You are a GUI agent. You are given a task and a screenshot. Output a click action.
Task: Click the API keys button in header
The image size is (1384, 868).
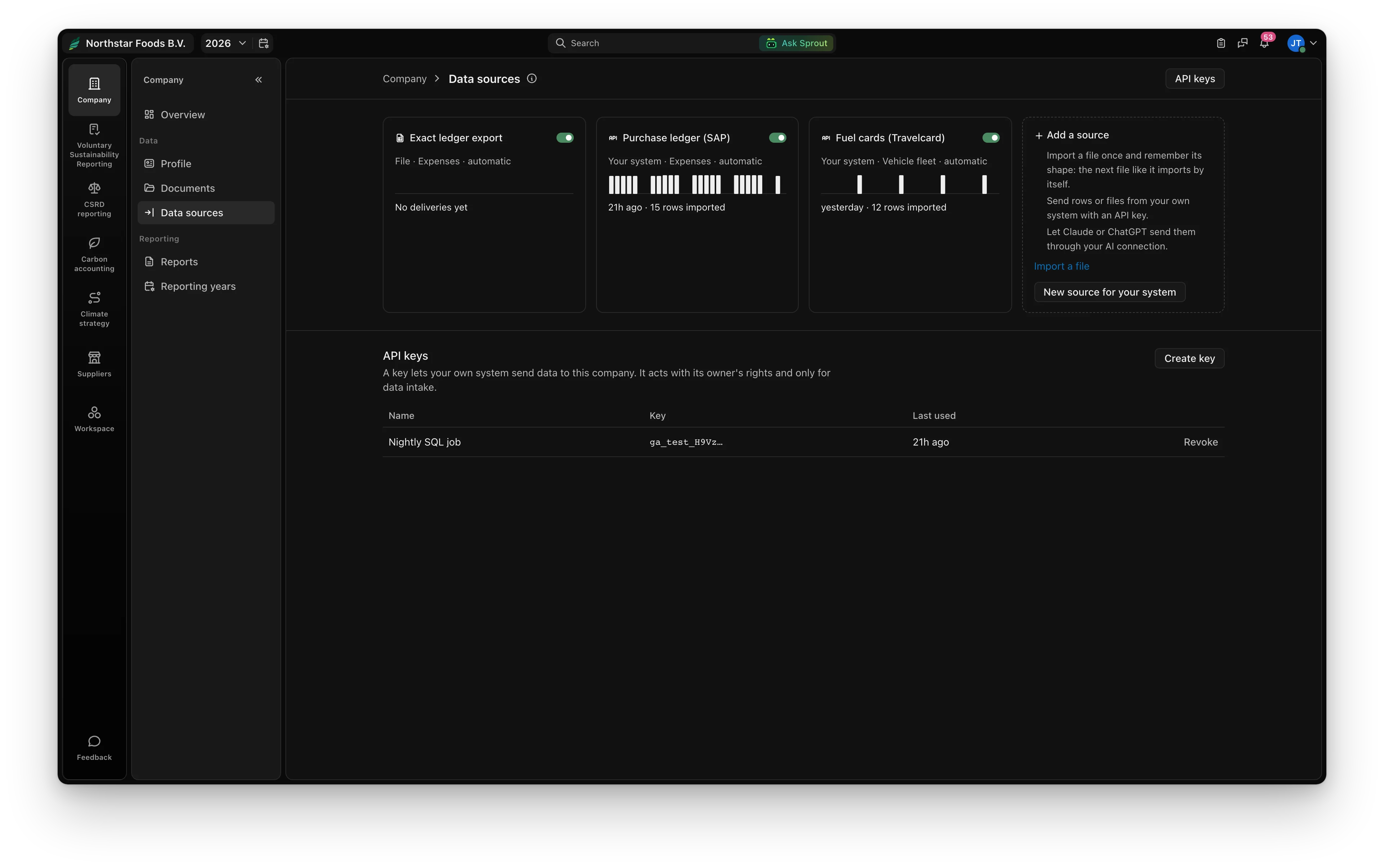[1194, 79]
